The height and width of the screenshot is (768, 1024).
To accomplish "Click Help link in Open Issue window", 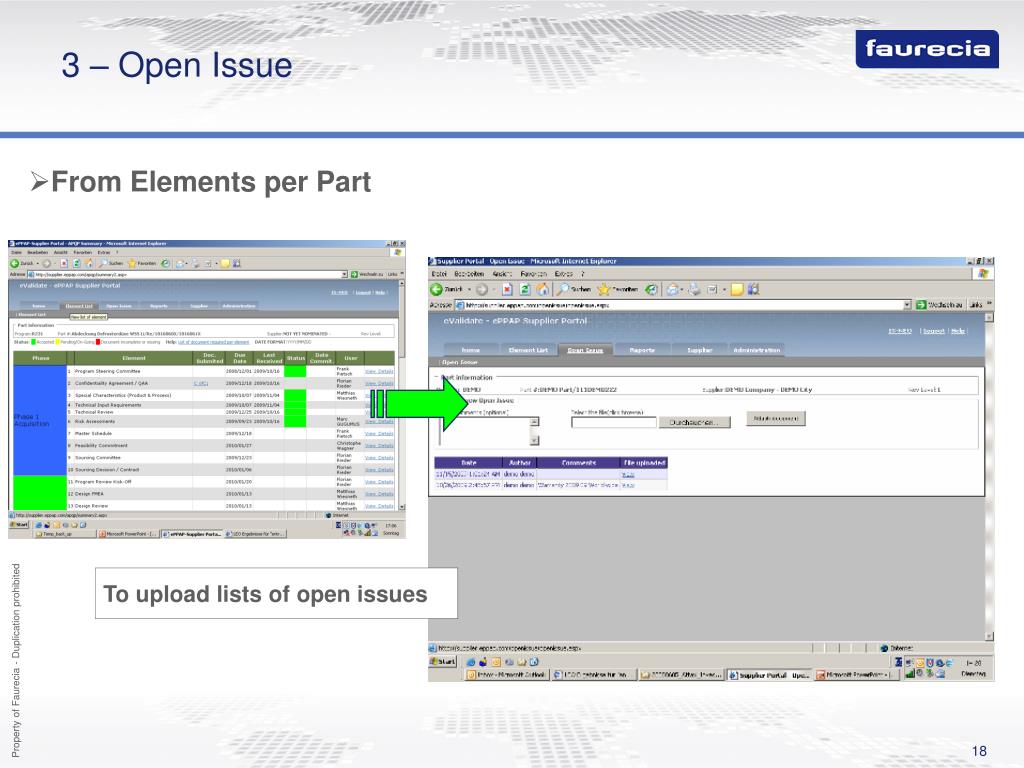I will point(957,331).
